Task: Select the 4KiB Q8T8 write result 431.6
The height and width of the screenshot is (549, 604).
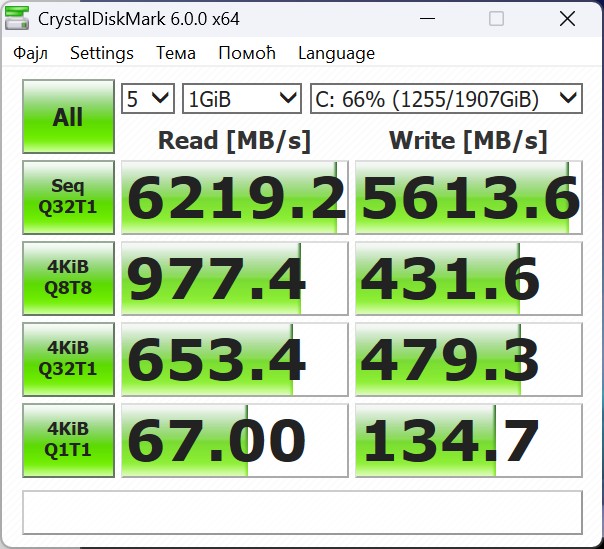Action: [468, 278]
